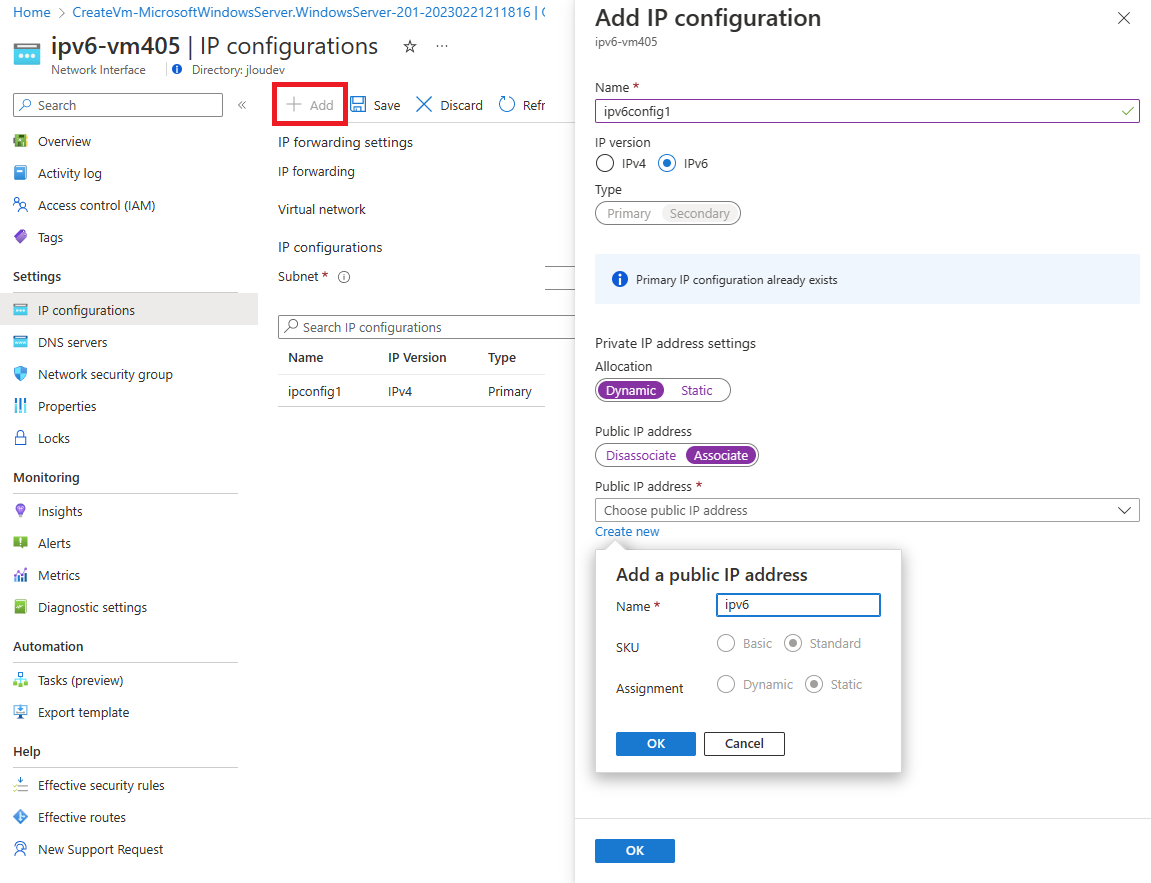Click Network security group shield icon
This screenshot has width=1151, height=883.
21,374
